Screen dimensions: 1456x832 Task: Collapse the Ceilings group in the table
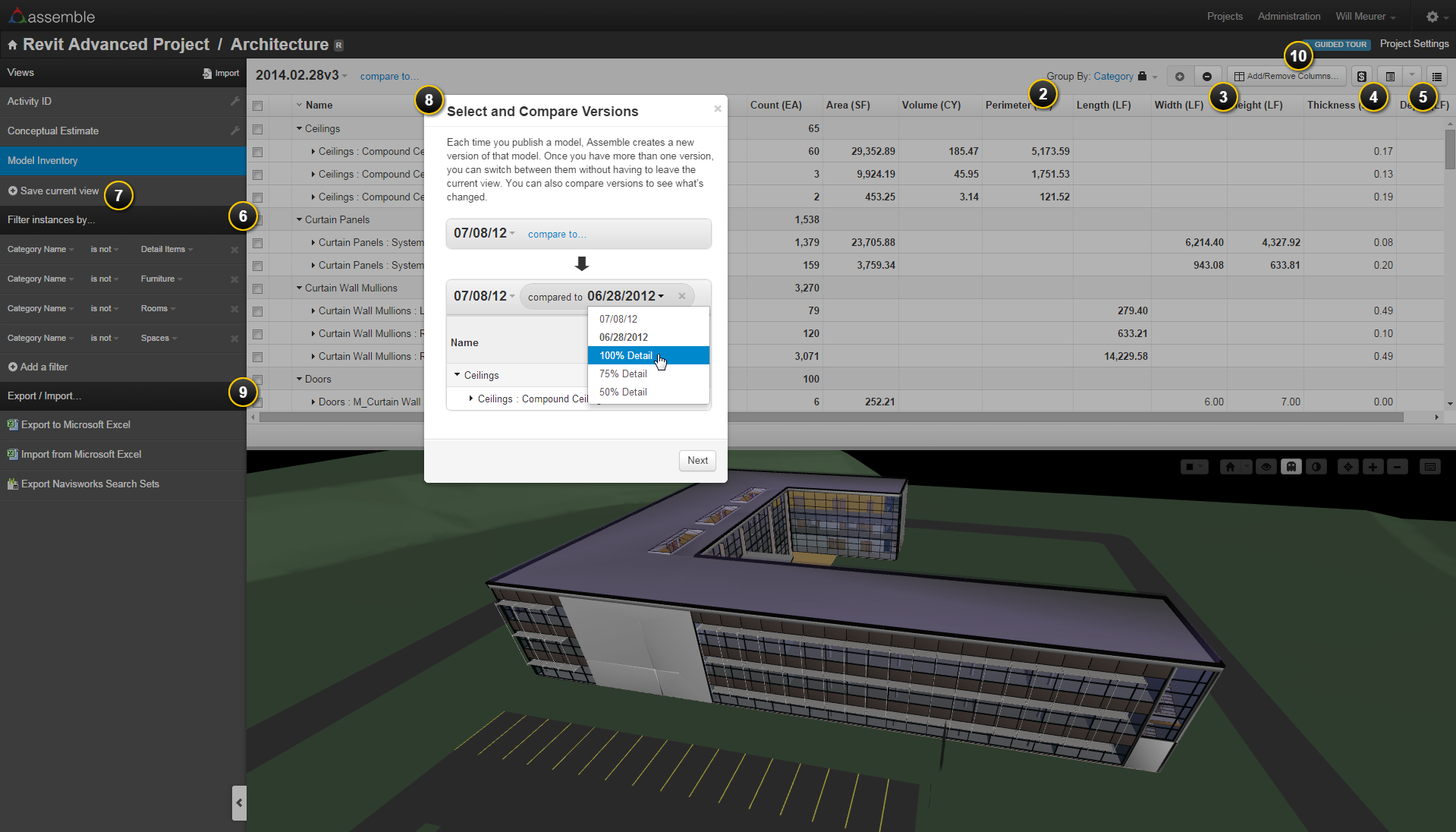(299, 128)
